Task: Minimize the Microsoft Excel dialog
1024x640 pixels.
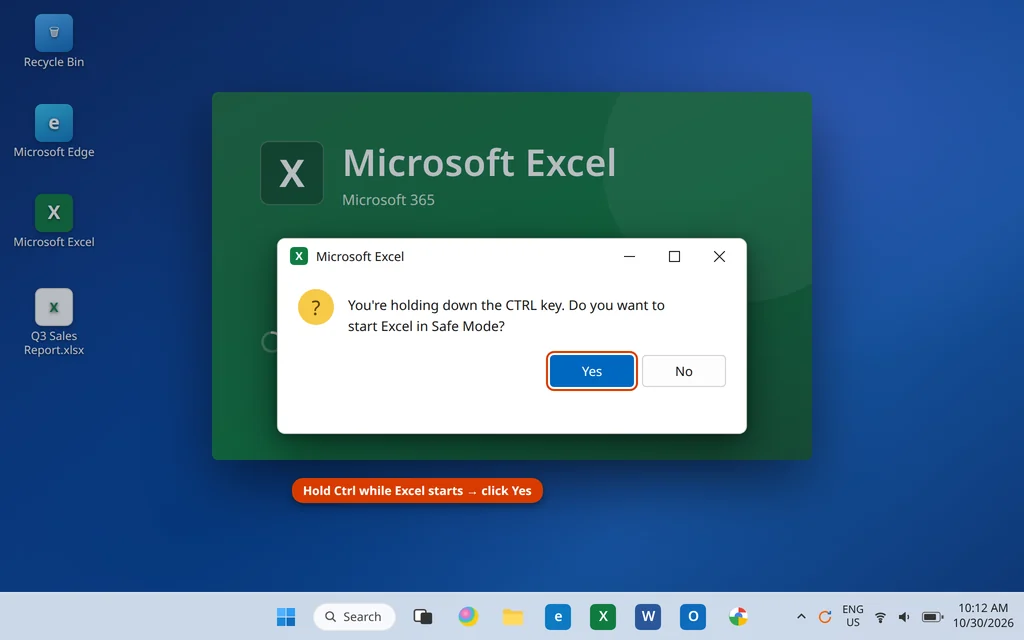Action: pyautogui.click(x=629, y=257)
